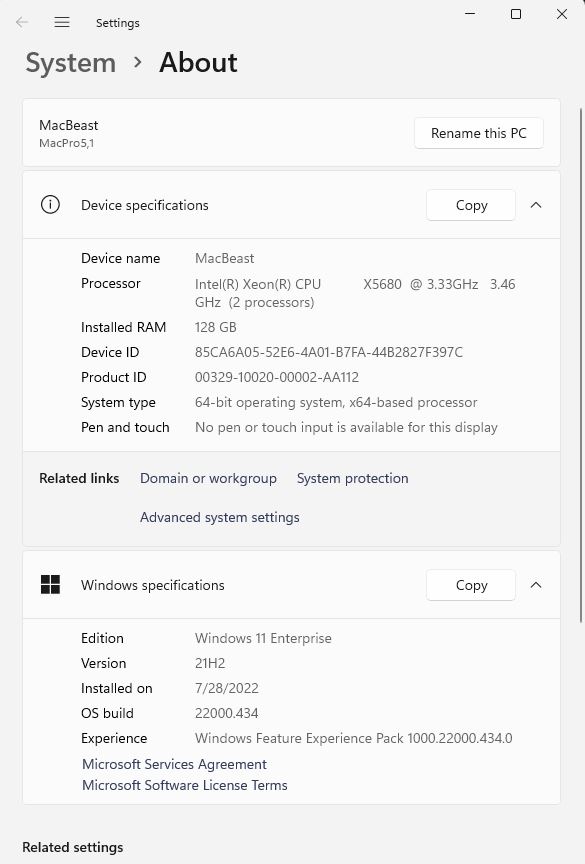Viewport: 585px width, 864px height.
Task: Click Windows Feature Experience Pack value
Action: 354,738
